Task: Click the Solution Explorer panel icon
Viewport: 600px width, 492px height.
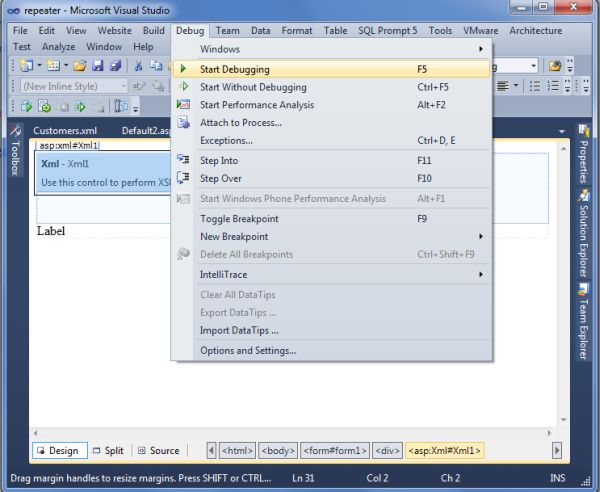Action: 584,195
